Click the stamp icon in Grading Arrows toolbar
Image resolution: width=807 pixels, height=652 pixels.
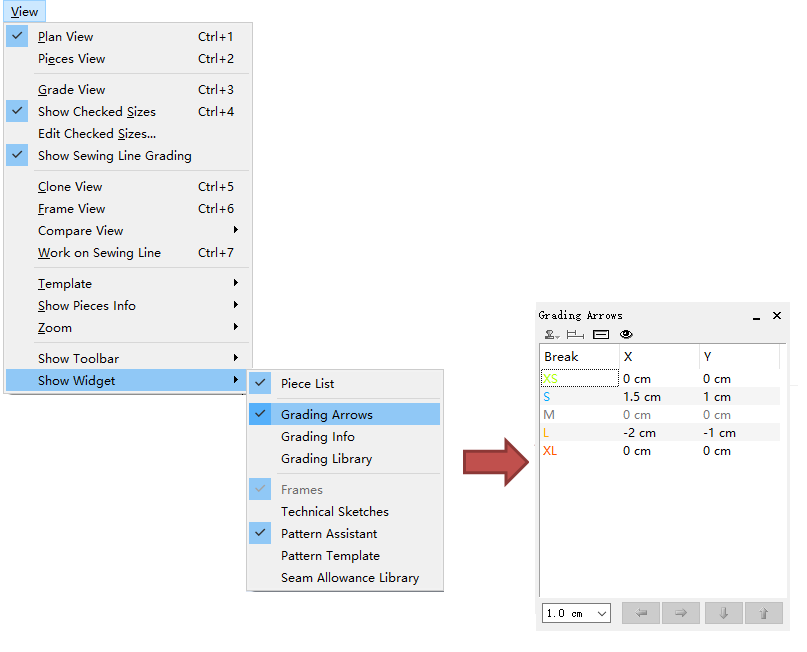point(551,335)
